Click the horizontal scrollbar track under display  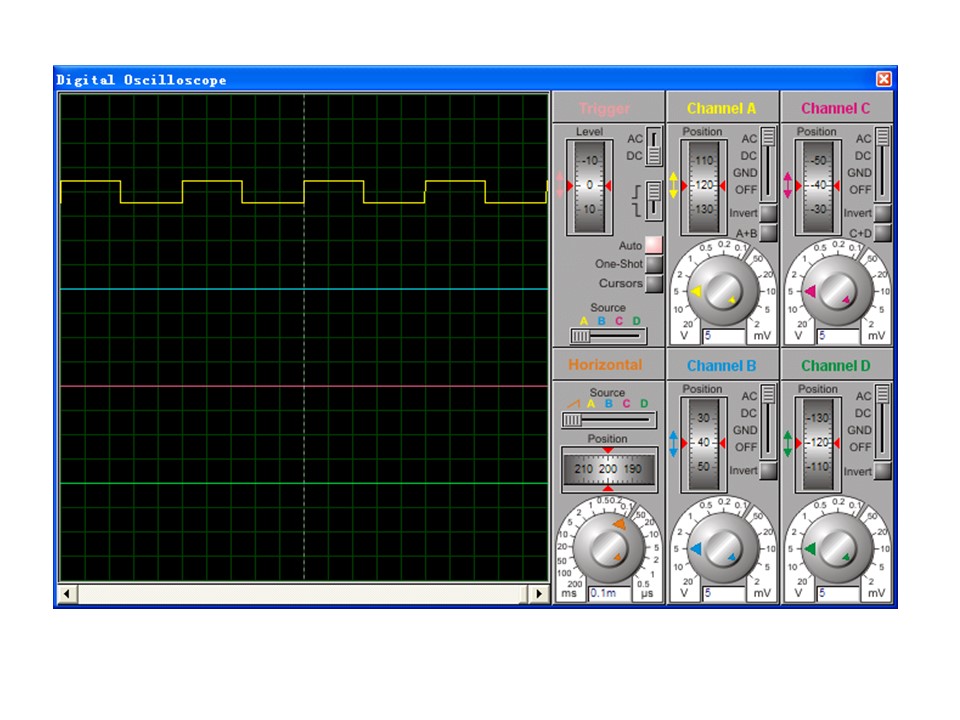(302, 593)
